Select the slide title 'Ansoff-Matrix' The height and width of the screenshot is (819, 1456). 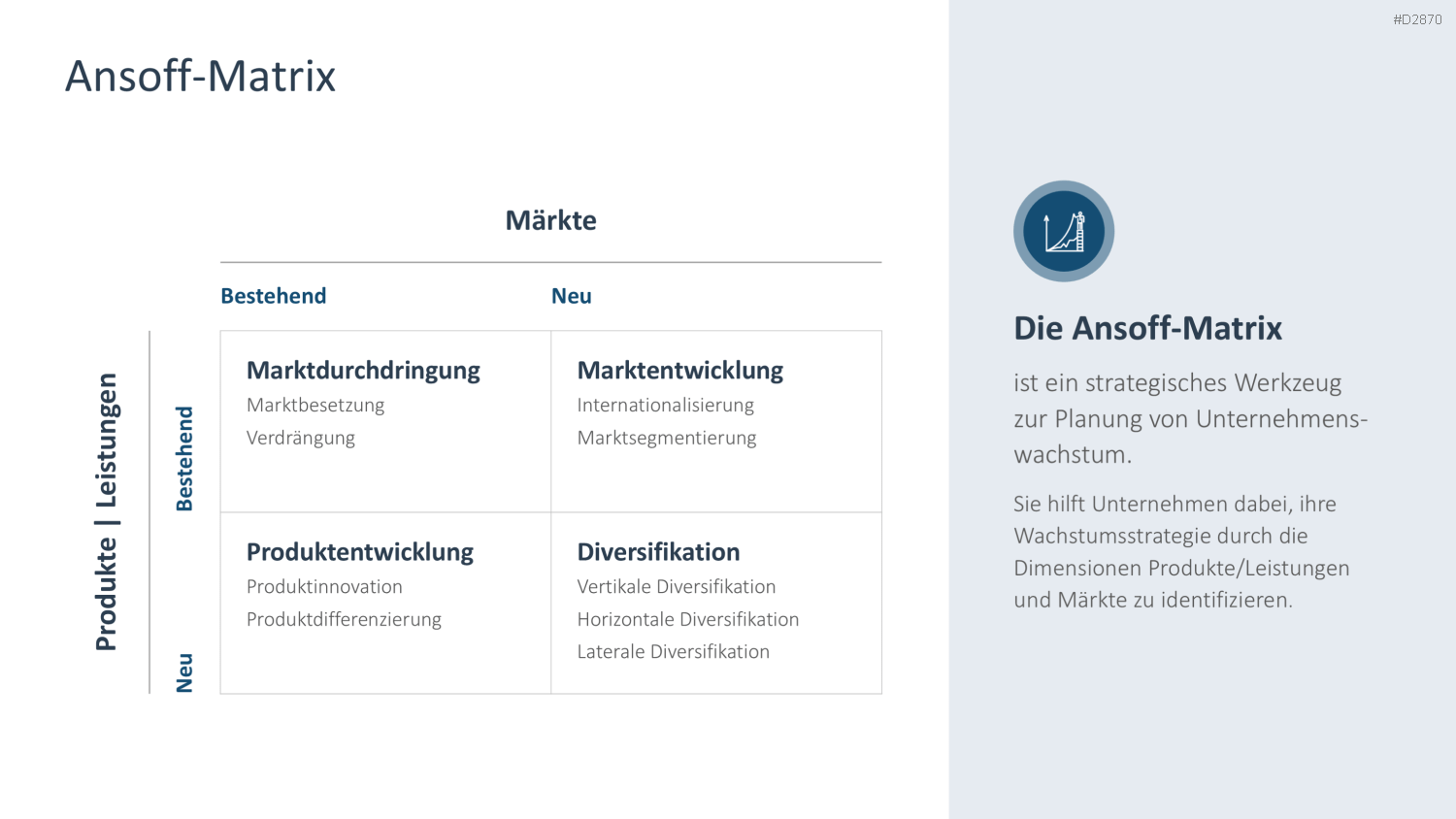point(201,76)
